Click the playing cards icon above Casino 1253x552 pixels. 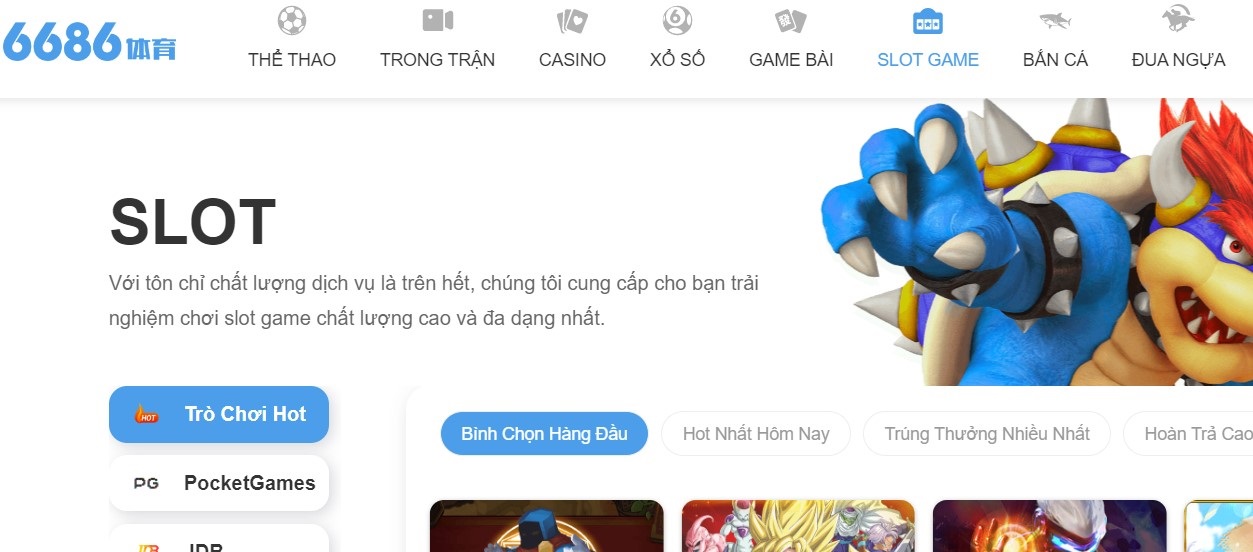coord(572,20)
